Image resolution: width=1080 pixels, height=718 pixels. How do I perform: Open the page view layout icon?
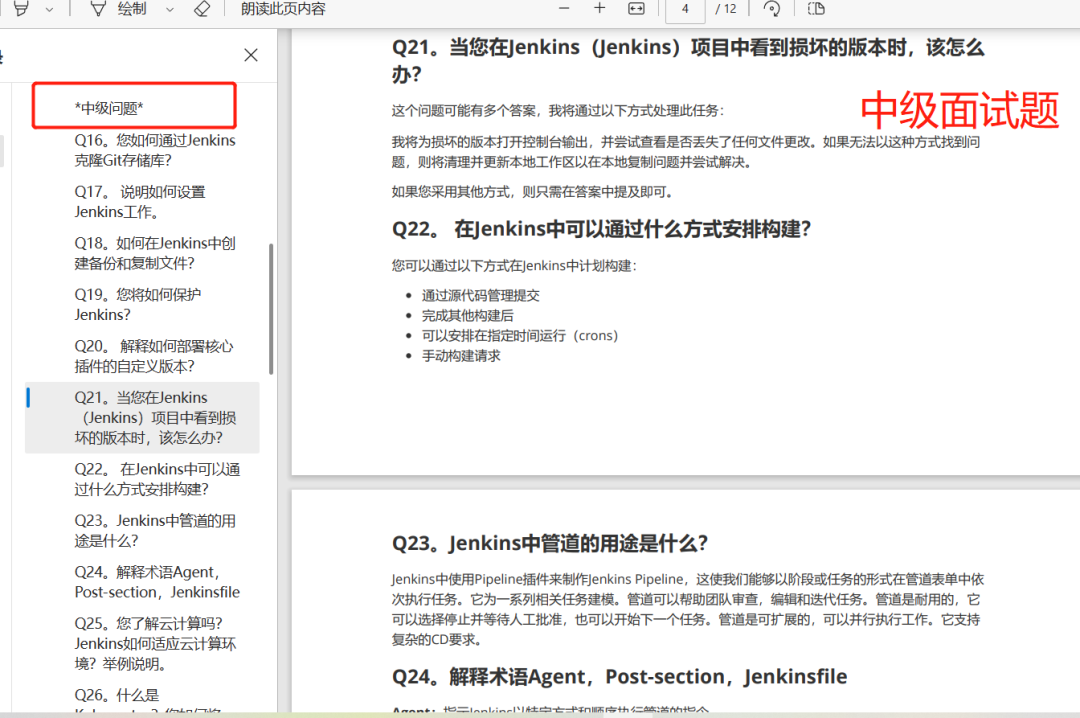(816, 8)
